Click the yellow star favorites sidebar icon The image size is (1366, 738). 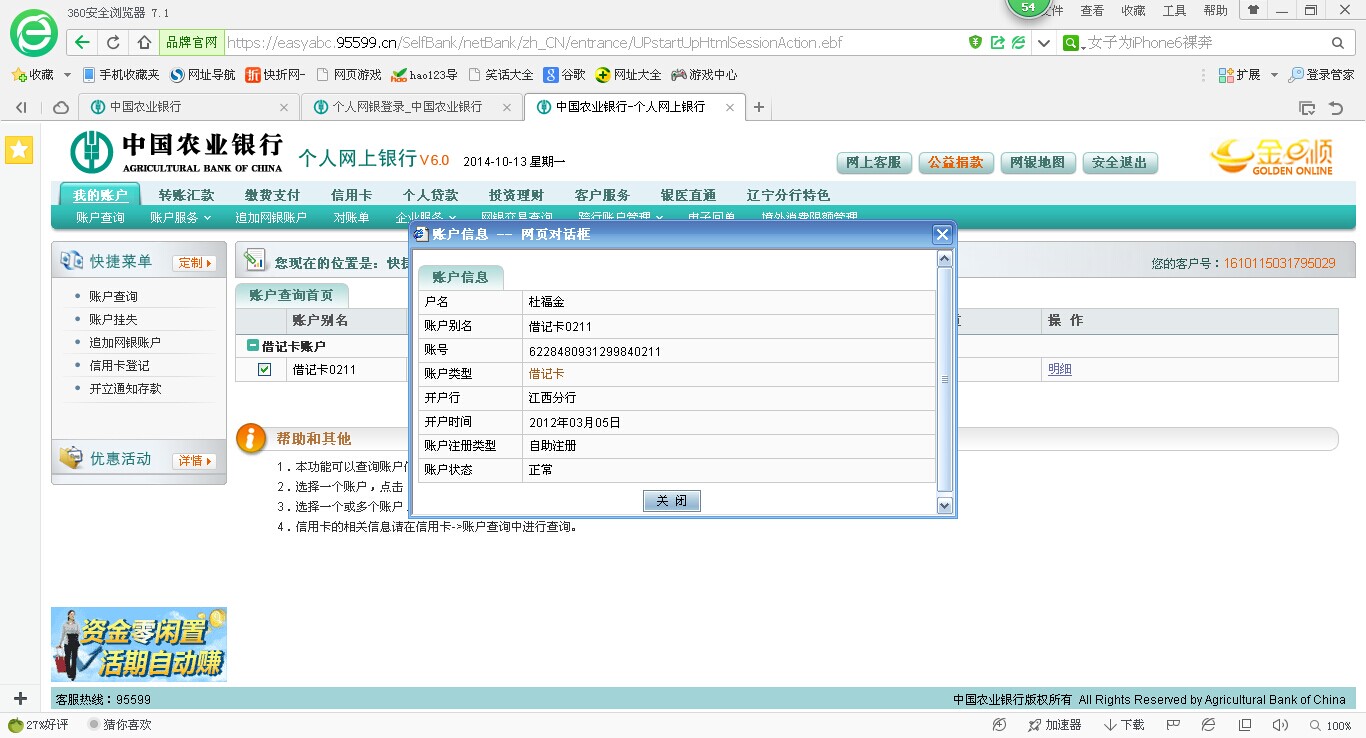19,150
